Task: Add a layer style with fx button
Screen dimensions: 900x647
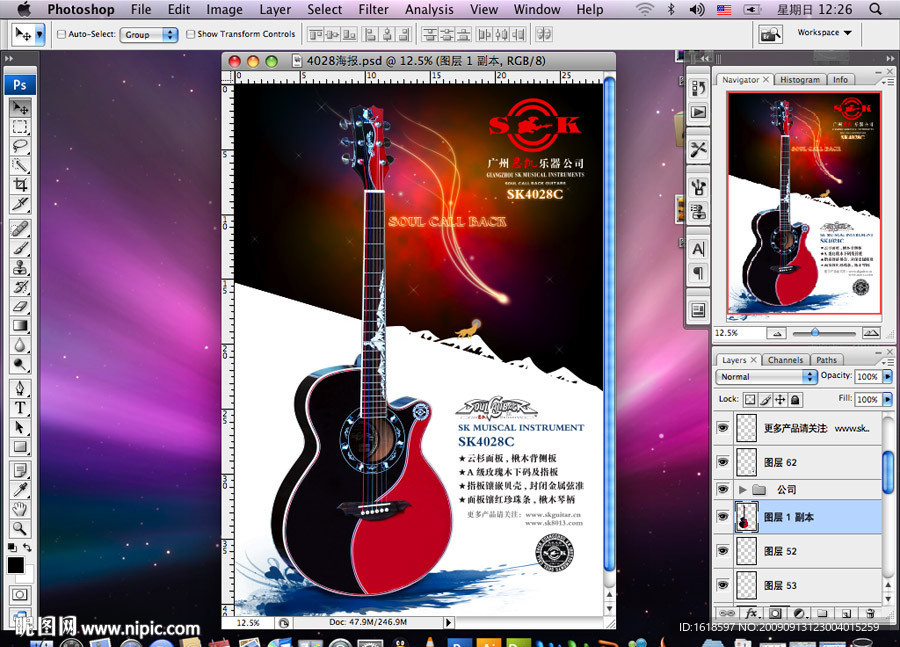Action: pyautogui.click(x=751, y=613)
